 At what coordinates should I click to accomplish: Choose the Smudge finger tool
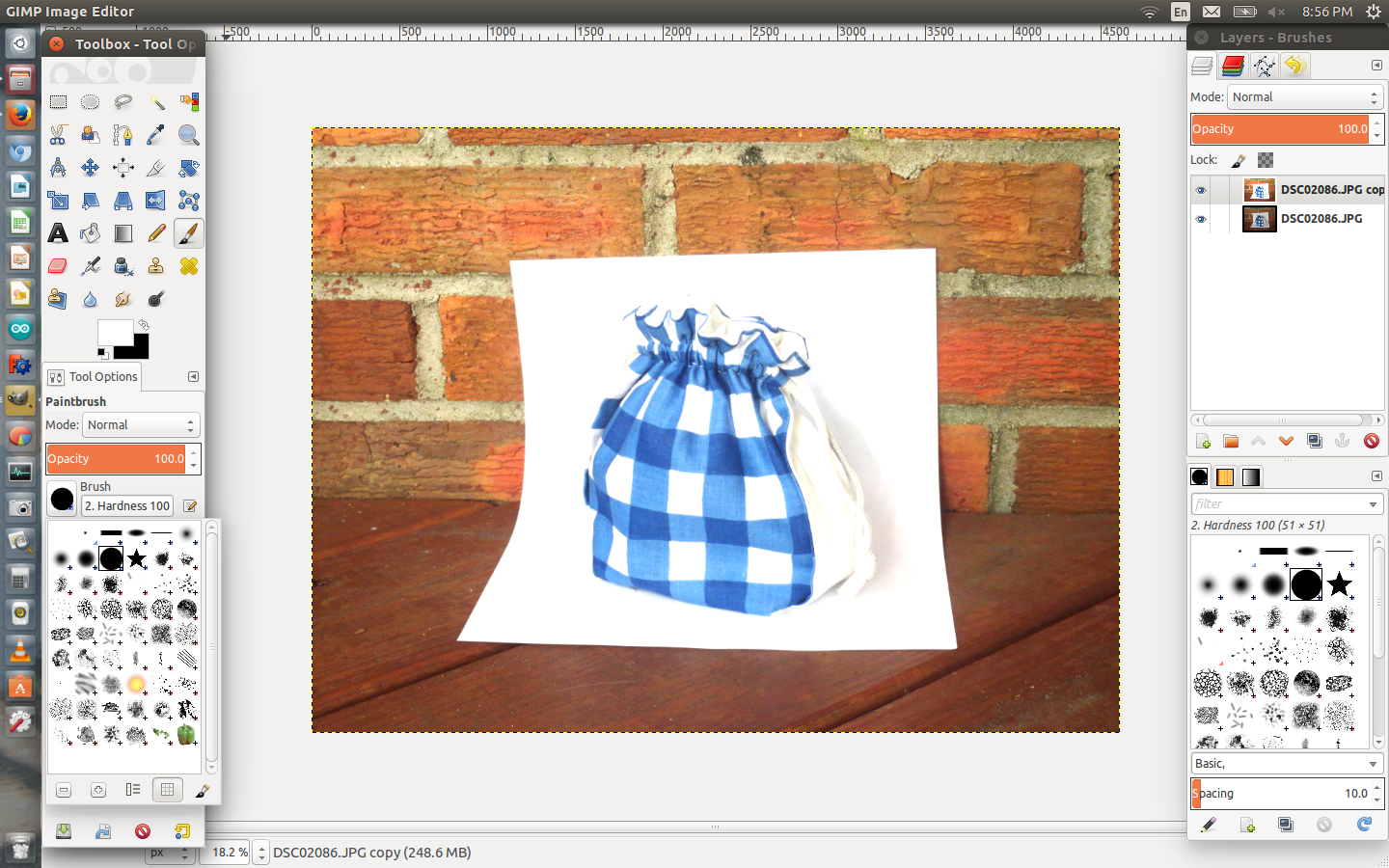click(x=123, y=299)
